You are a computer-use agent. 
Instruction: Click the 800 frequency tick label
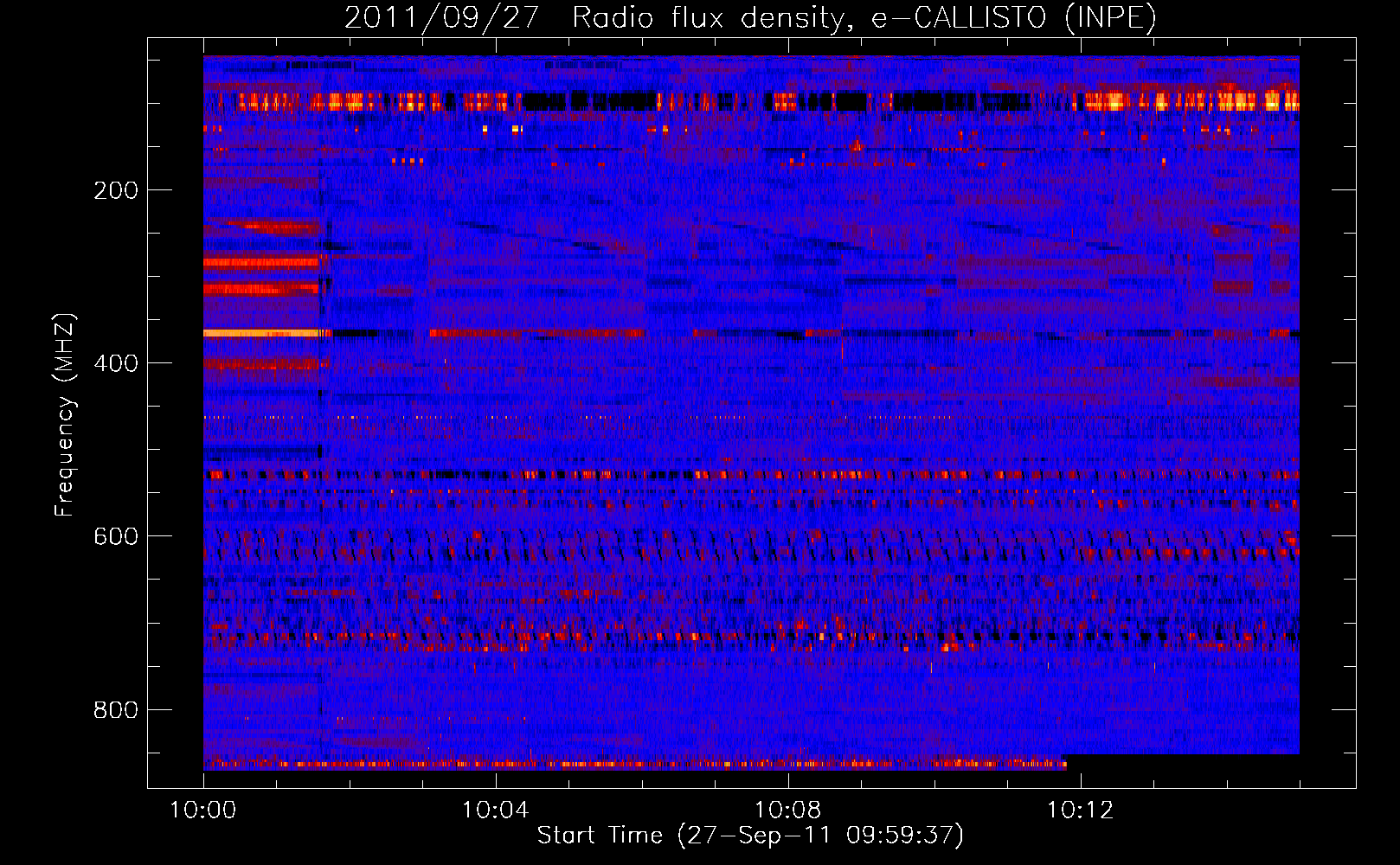[x=116, y=710]
